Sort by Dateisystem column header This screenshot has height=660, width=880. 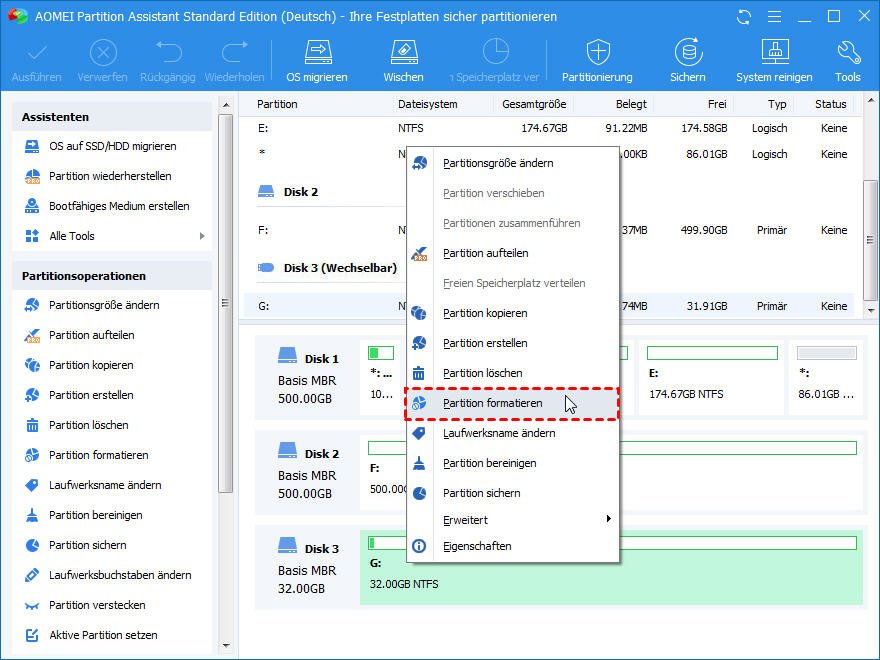(428, 104)
